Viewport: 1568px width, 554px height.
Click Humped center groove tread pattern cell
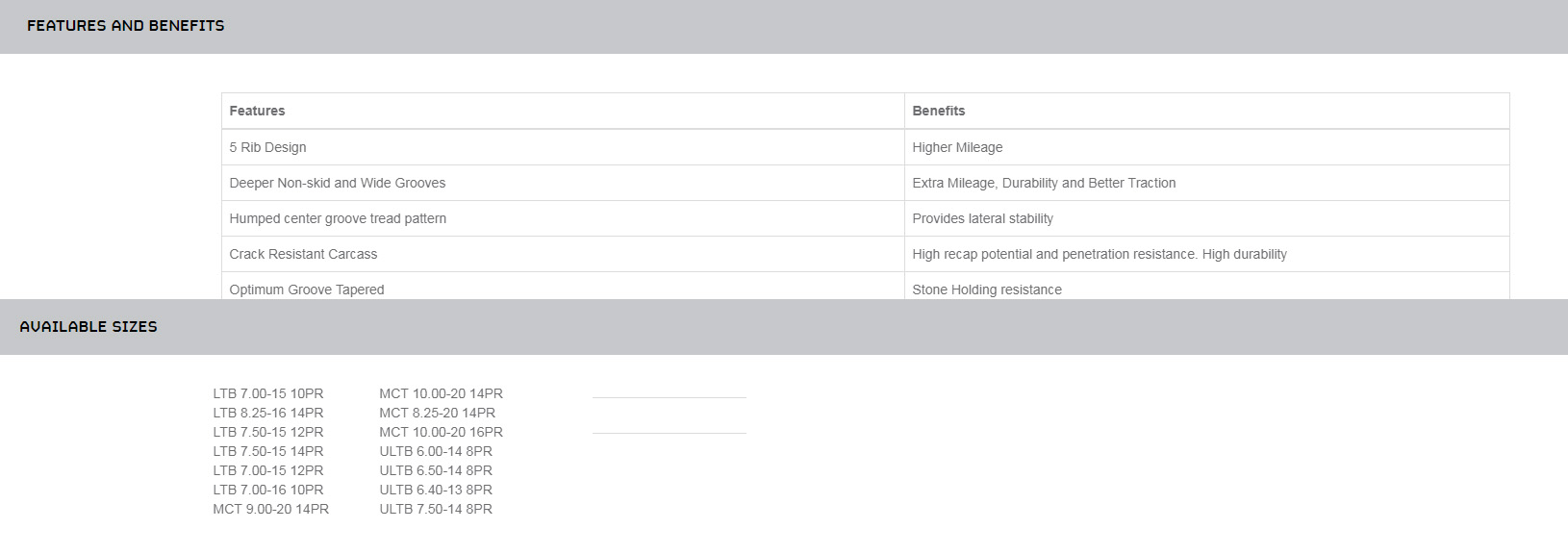(x=338, y=219)
